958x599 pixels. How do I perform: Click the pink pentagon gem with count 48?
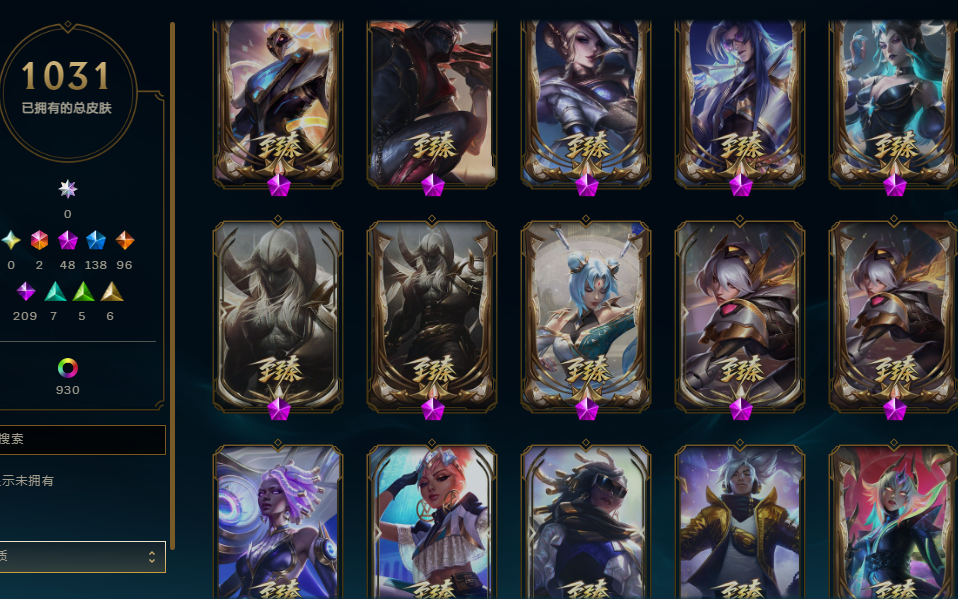[68, 240]
